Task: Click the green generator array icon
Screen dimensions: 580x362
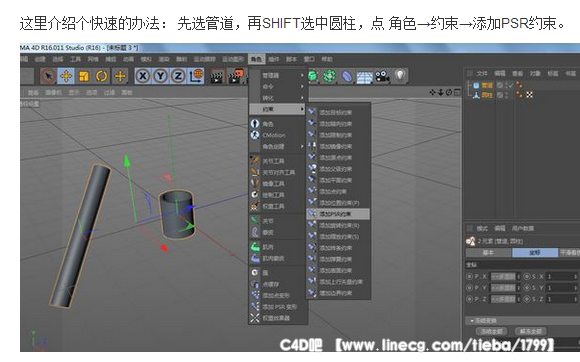Action: click(x=330, y=76)
